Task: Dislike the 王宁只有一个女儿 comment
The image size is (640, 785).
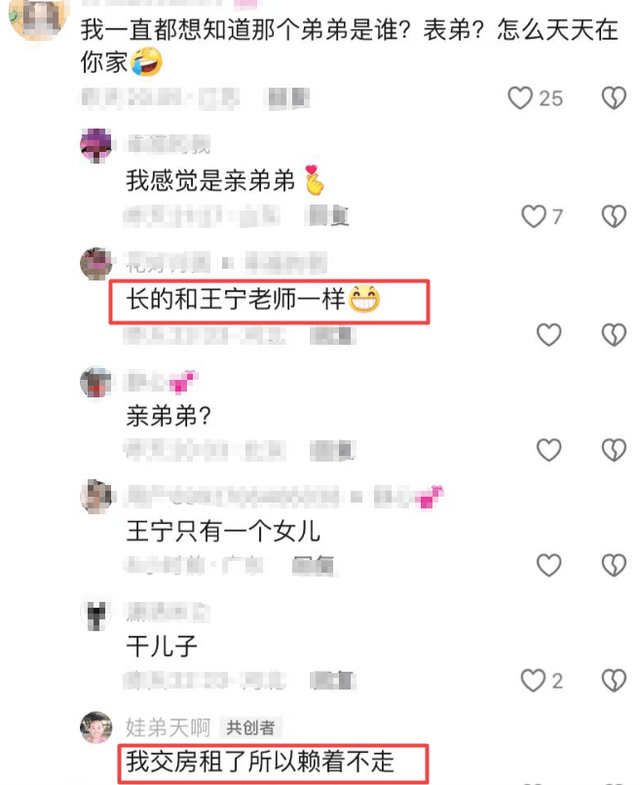Action: coord(614,565)
